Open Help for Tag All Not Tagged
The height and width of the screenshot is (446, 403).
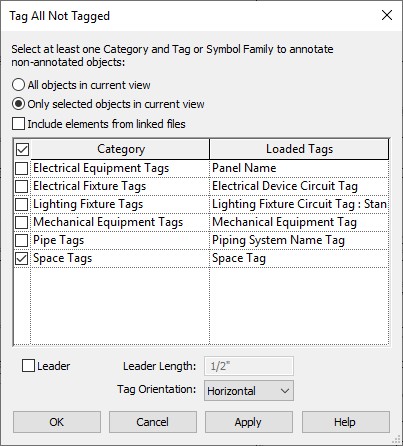tap(345, 422)
